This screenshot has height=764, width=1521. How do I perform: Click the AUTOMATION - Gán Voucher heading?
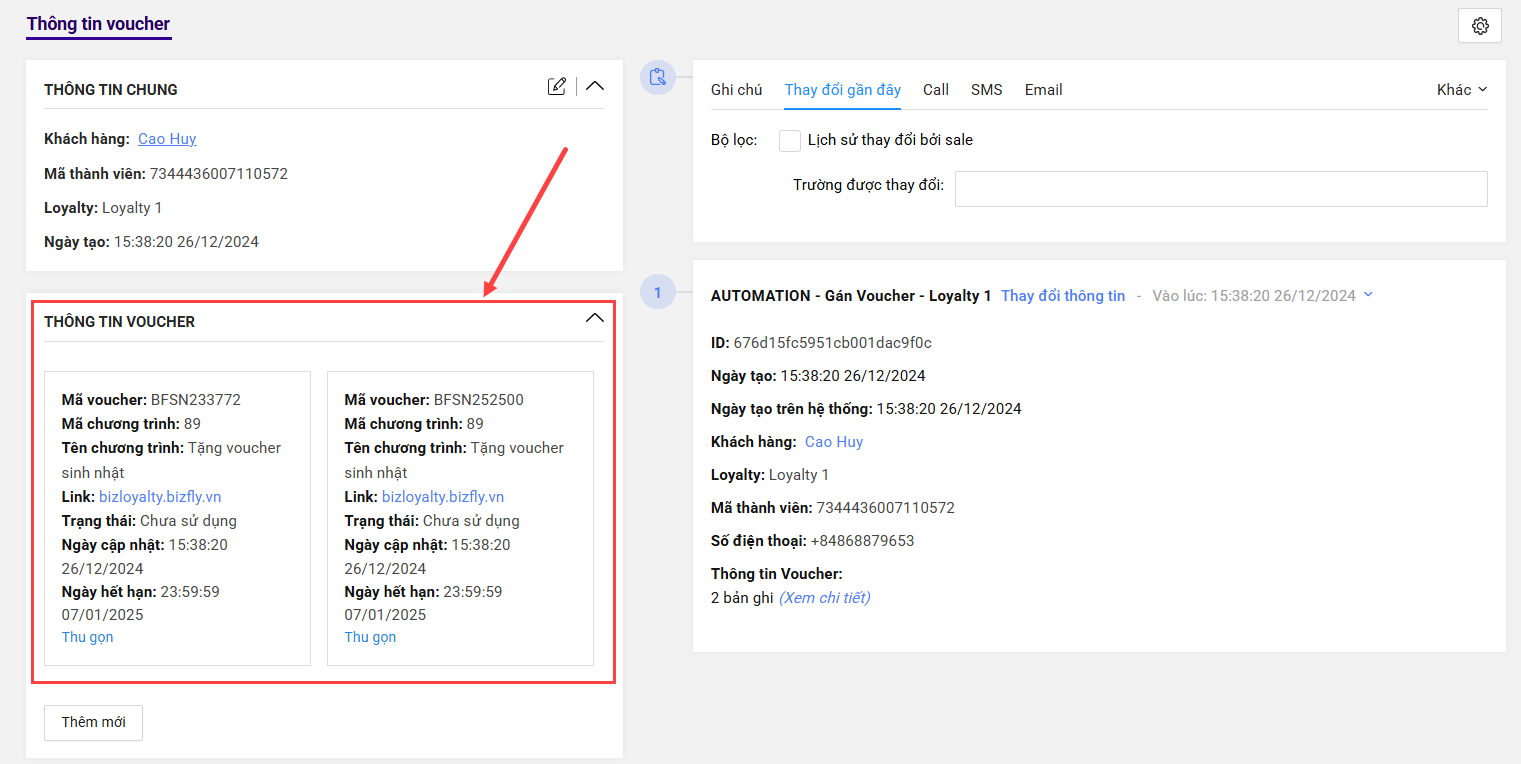click(x=851, y=296)
